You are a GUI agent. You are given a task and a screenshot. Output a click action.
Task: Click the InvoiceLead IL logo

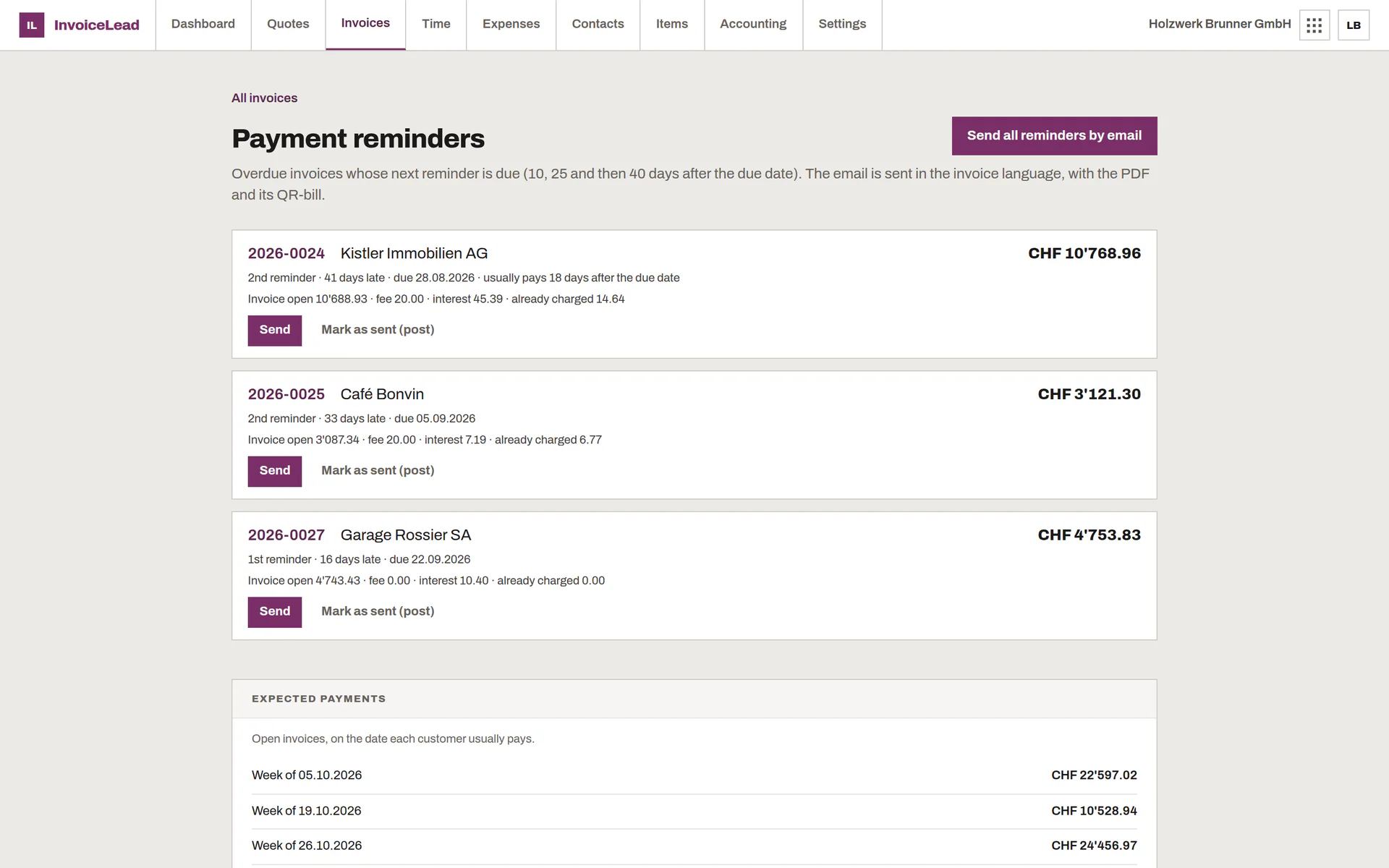click(79, 25)
